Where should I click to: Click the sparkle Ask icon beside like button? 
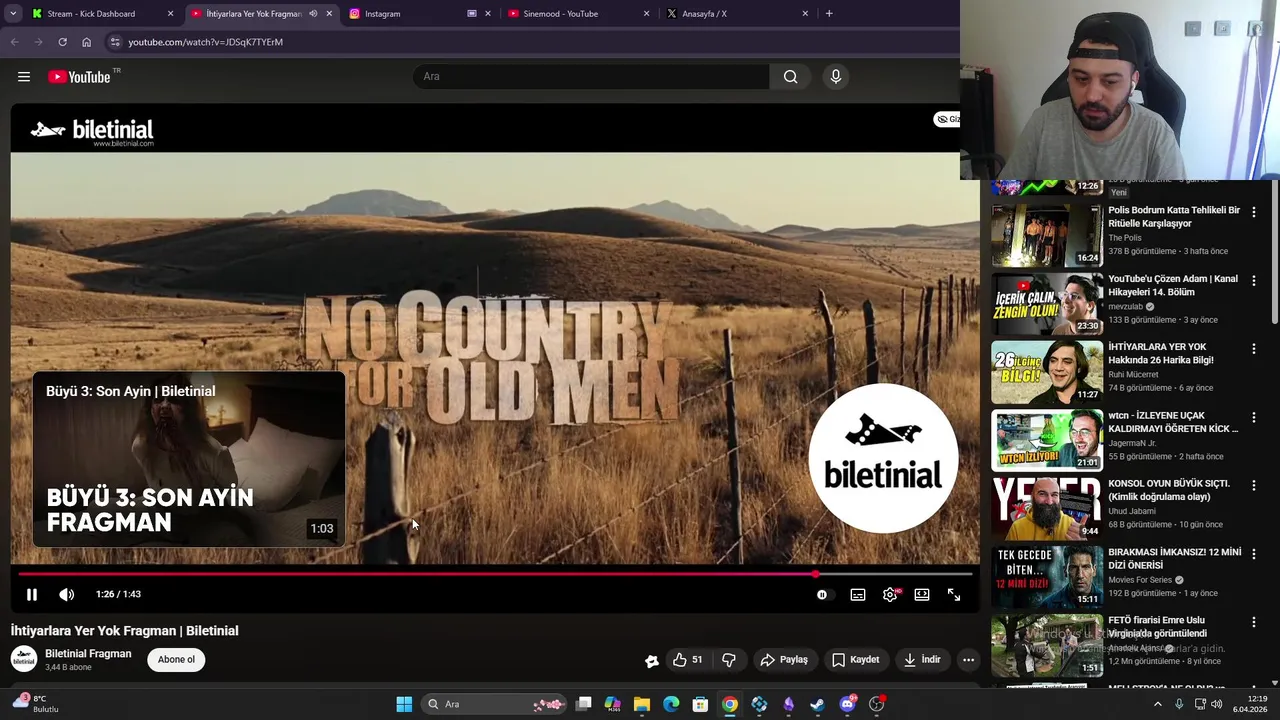click(x=651, y=660)
